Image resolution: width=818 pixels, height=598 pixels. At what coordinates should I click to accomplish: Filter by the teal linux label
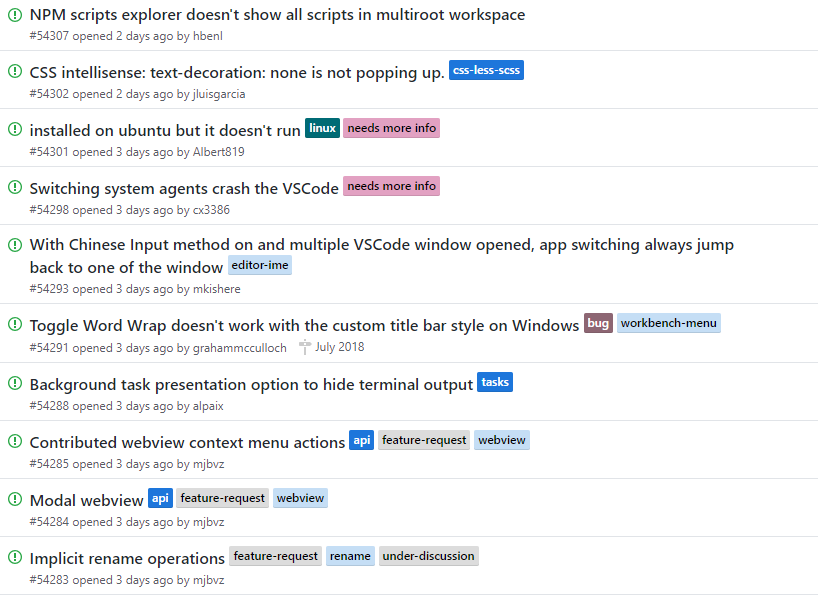click(x=322, y=128)
